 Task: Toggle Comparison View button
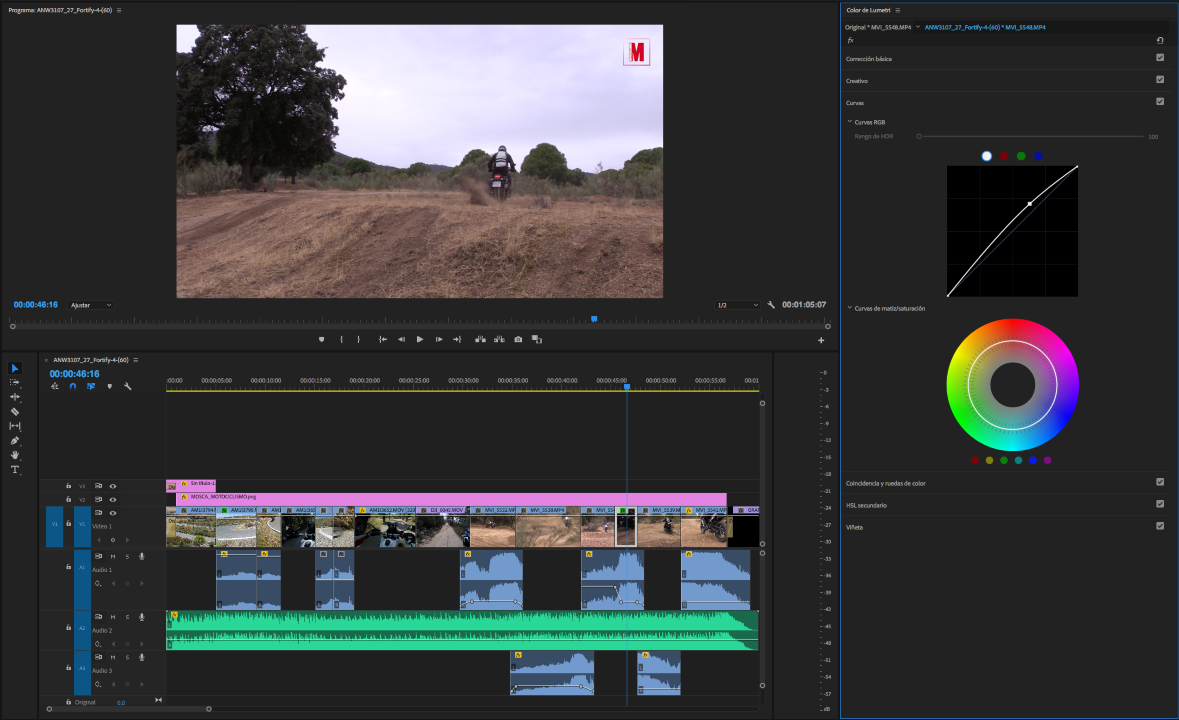[537, 340]
